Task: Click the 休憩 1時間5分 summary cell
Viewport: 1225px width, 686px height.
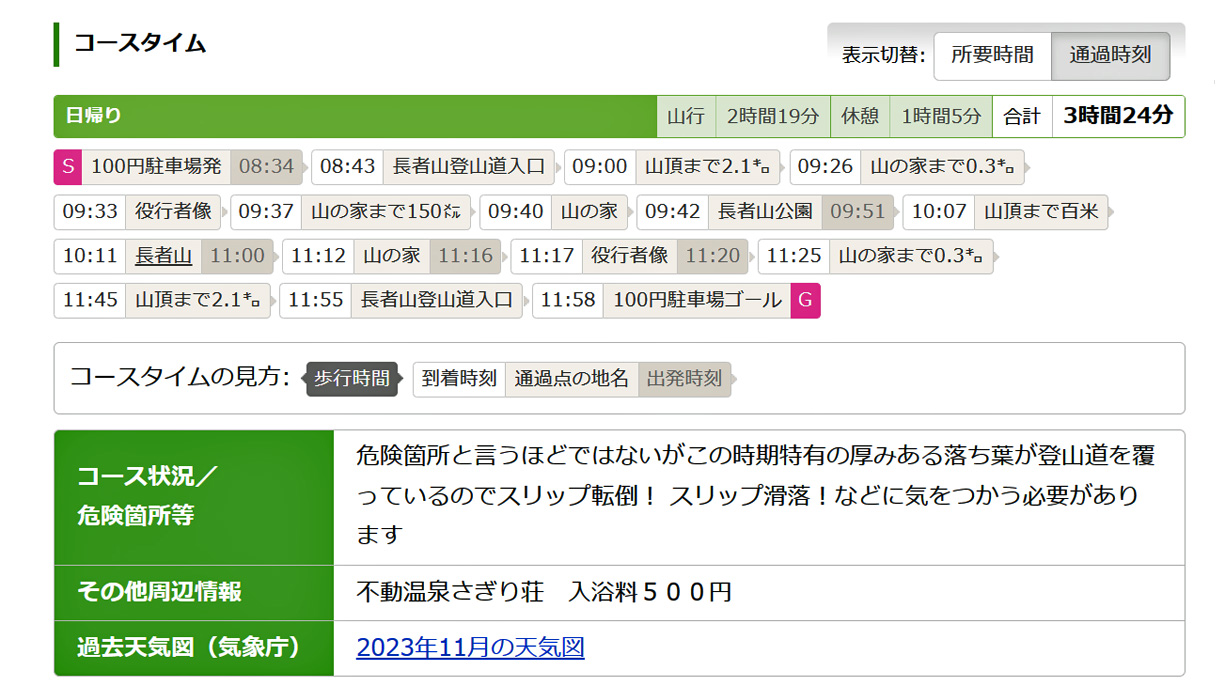Action: pyautogui.click(x=910, y=116)
